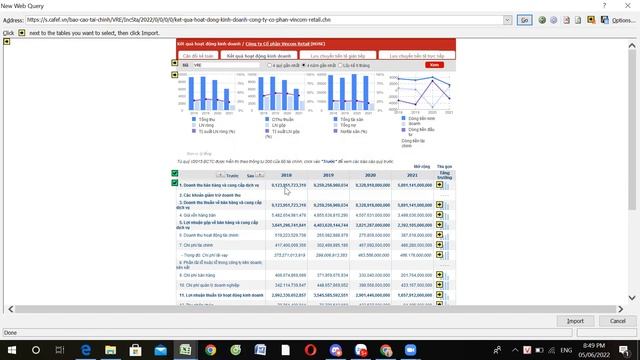Click yellow arrow in 'Lợi nhuận gộp' row
The width and height of the screenshot is (640, 360).
coord(439,224)
